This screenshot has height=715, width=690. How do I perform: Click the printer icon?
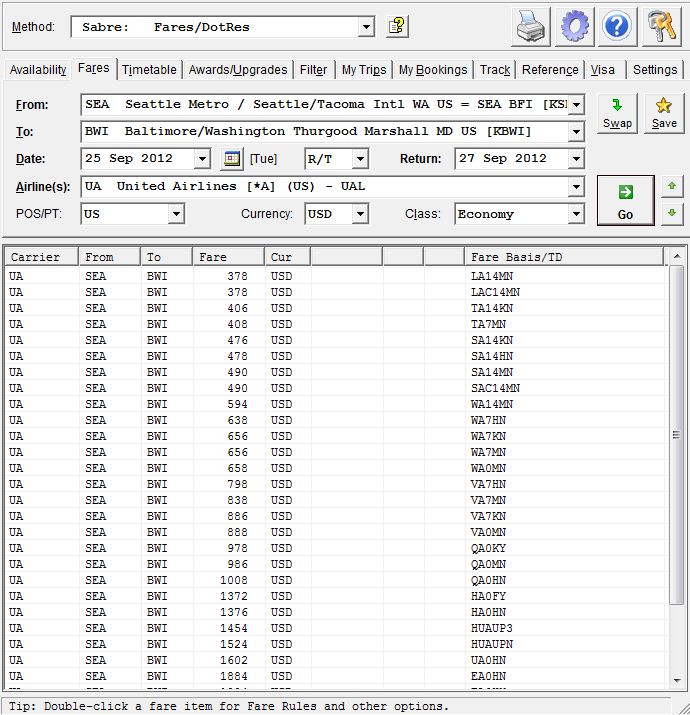pos(530,27)
